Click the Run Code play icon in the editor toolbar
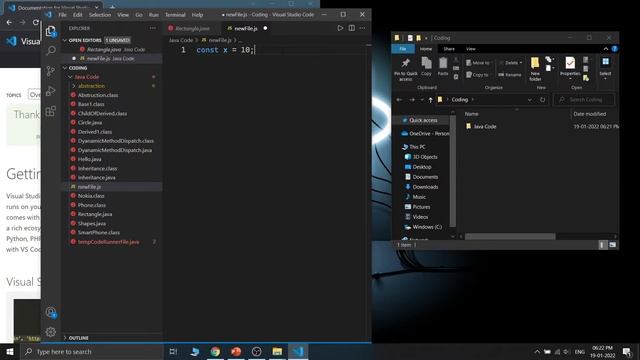The width and height of the screenshot is (640, 360). coord(340,28)
